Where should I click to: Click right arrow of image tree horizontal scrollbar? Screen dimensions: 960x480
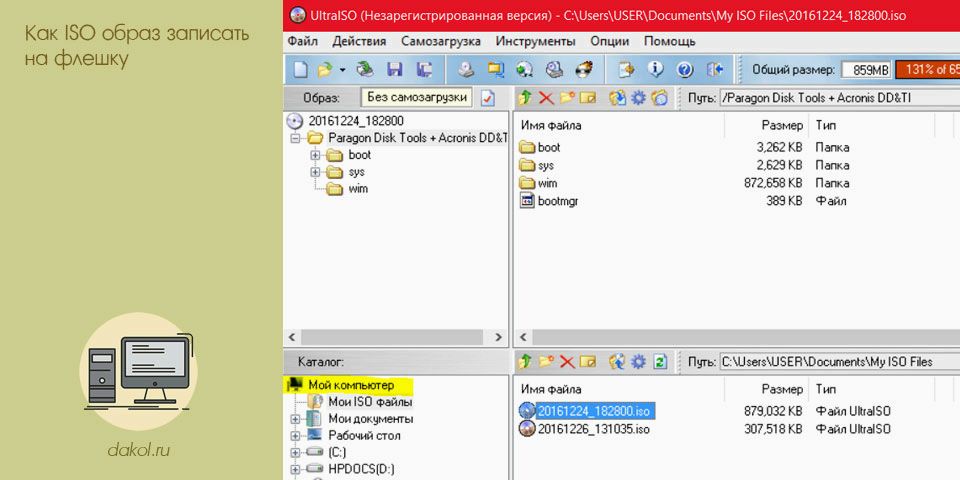tap(499, 337)
